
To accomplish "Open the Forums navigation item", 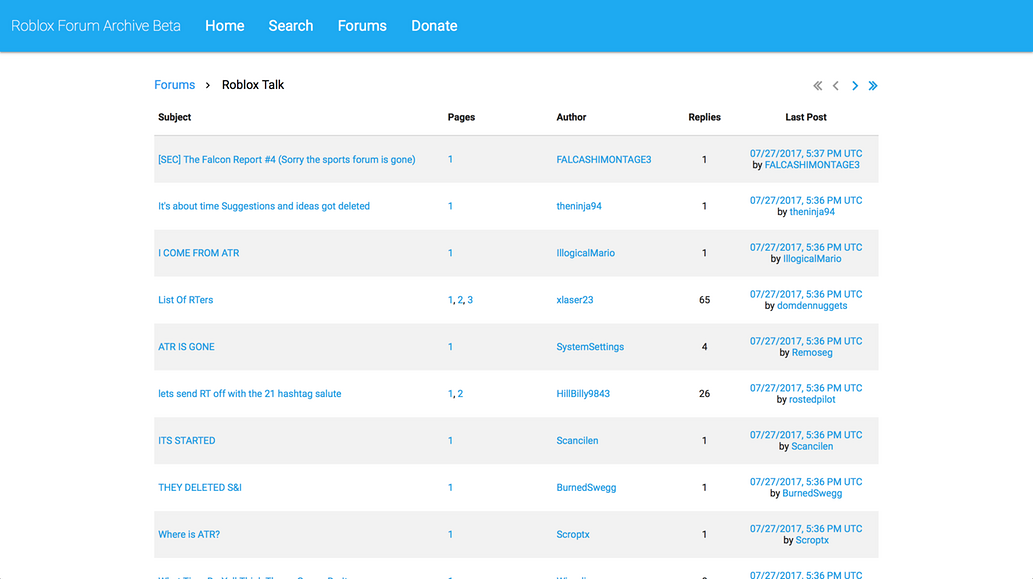I will pyautogui.click(x=361, y=26).
